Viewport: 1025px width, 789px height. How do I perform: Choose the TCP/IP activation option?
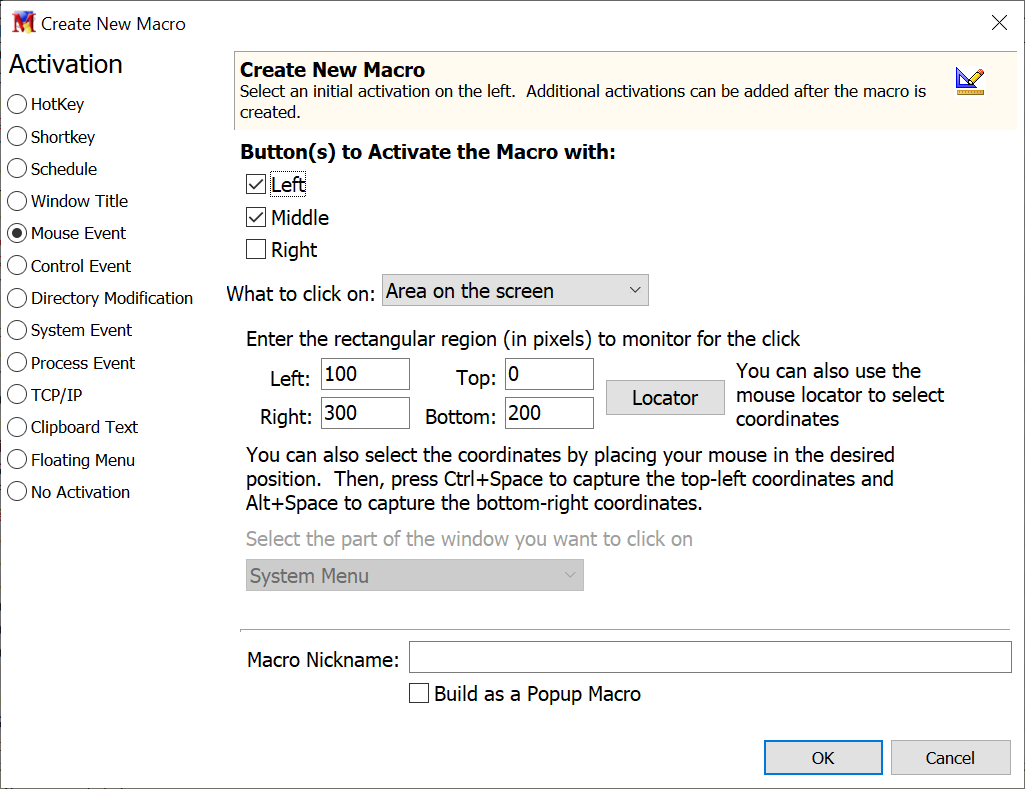(x=17, y=395)
